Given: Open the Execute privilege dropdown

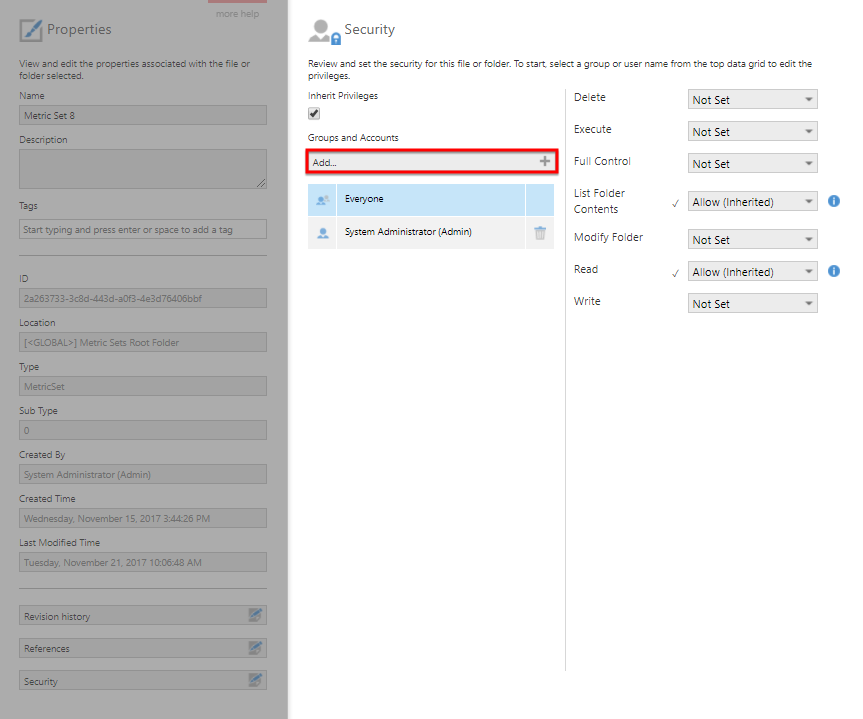Looking at the screenshot, I should coord(752,132).
